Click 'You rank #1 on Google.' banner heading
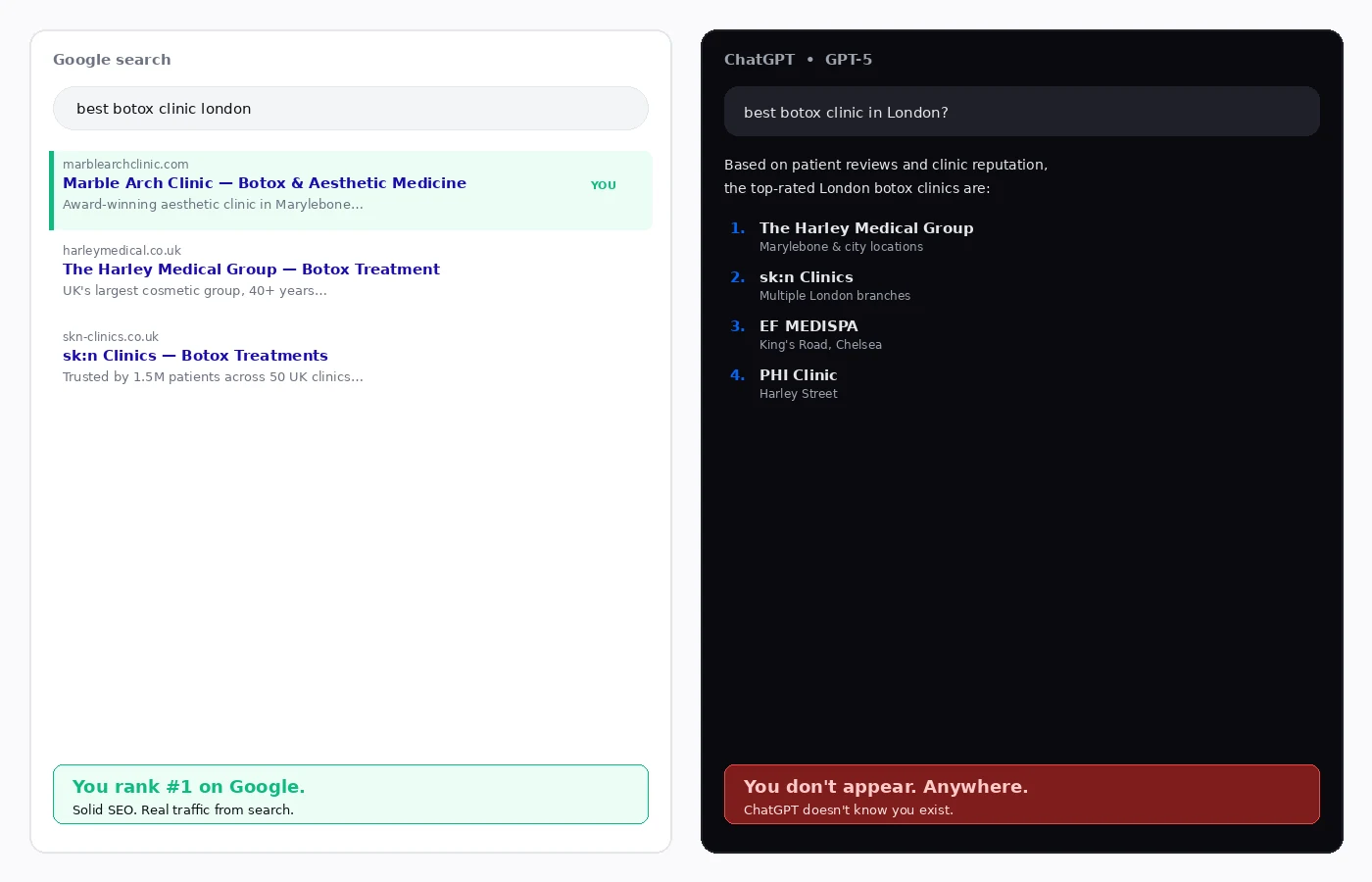 [189, 787]
